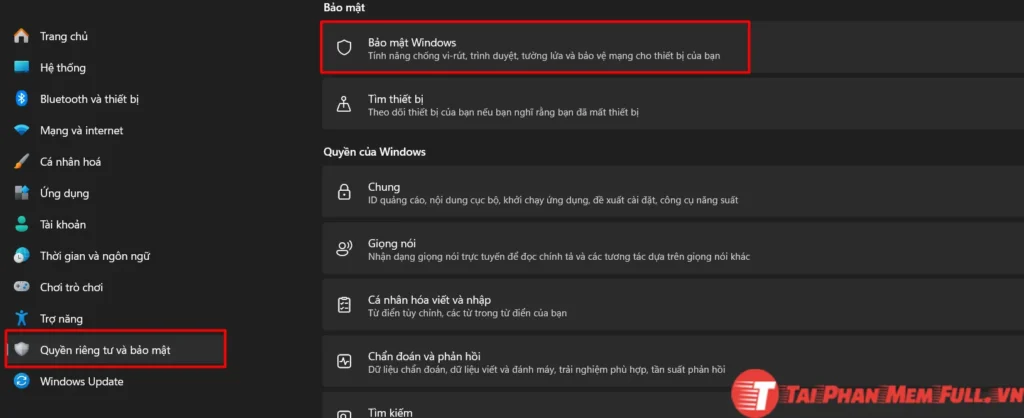This screenshot has height=418, width=1024.
Task: Click the Wi-Fi icon for Mạng và internet
Action: pos(21,130)
